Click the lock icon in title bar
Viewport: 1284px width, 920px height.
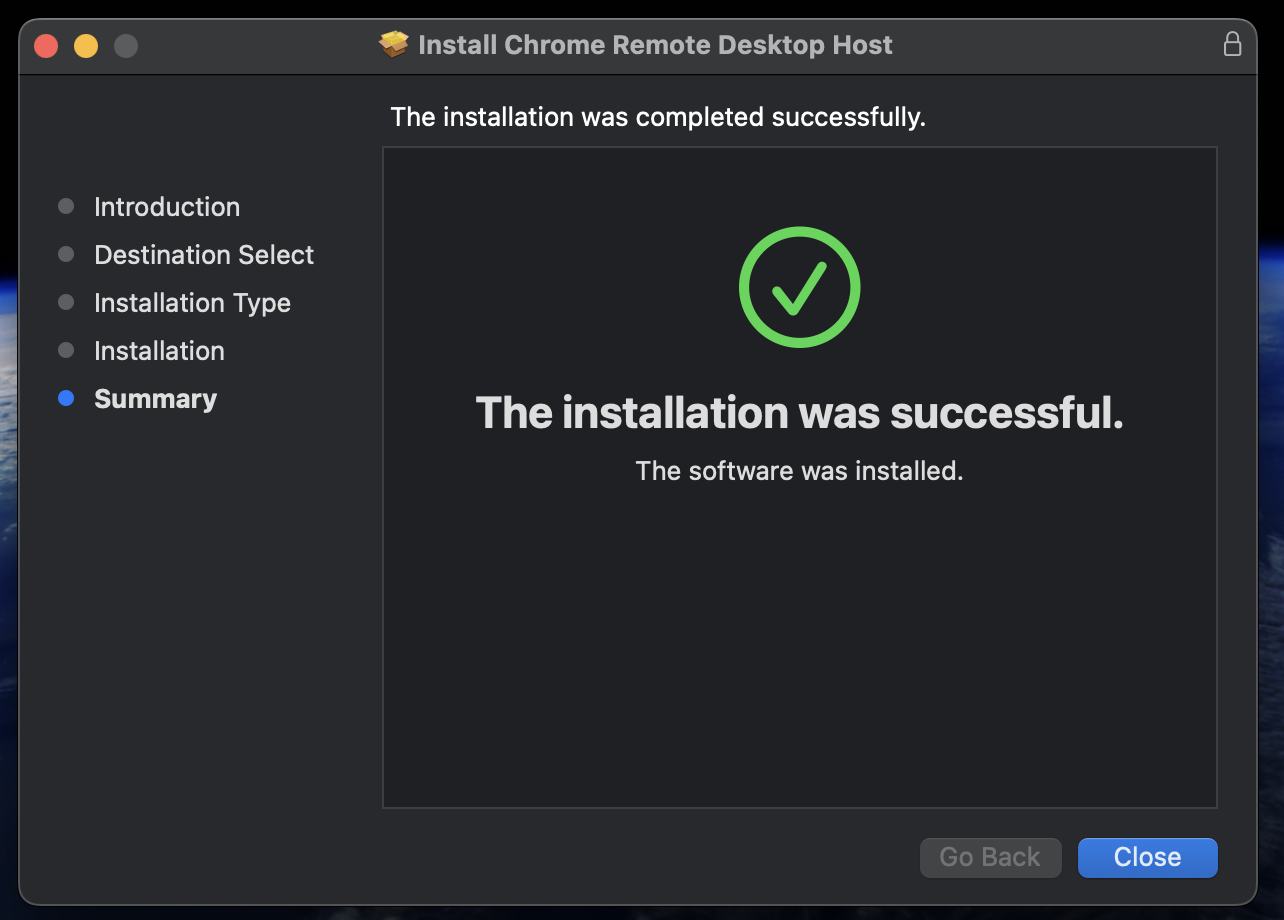click(x=1232, y=44)
